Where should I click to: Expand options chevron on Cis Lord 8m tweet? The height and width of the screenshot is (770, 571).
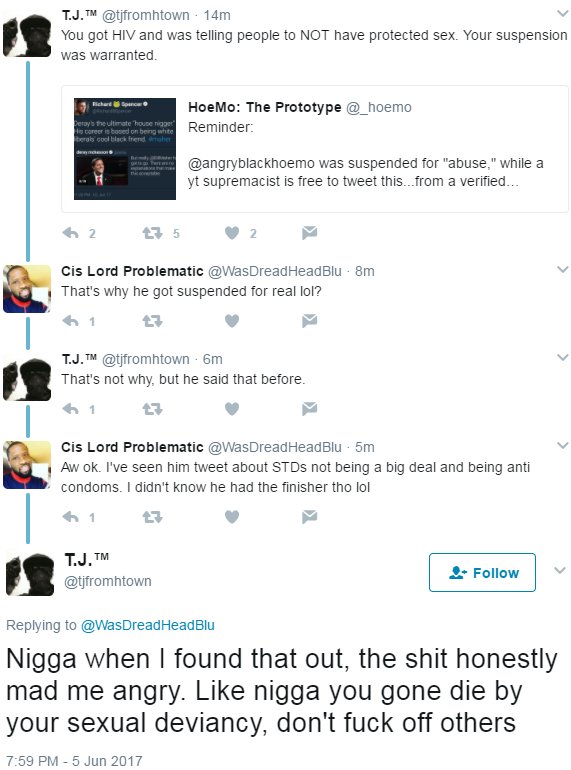(563, 269)
